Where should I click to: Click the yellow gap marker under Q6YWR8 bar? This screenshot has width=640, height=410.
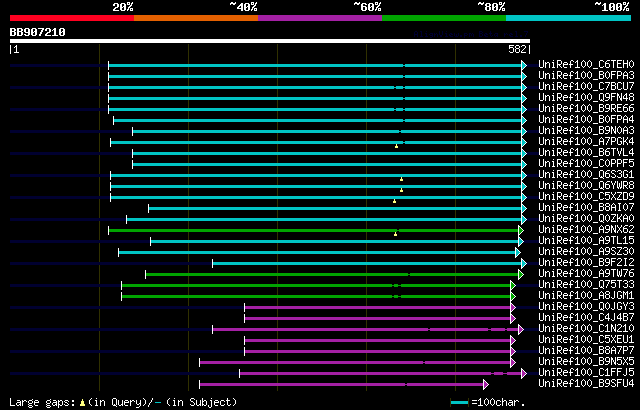(401, 190)
